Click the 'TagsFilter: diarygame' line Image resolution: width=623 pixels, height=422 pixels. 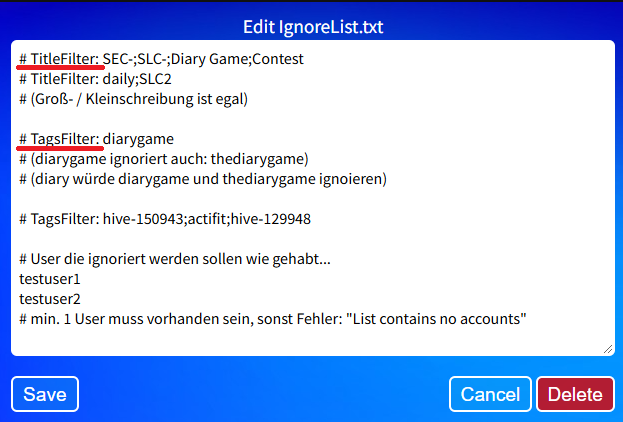point(97,139)
